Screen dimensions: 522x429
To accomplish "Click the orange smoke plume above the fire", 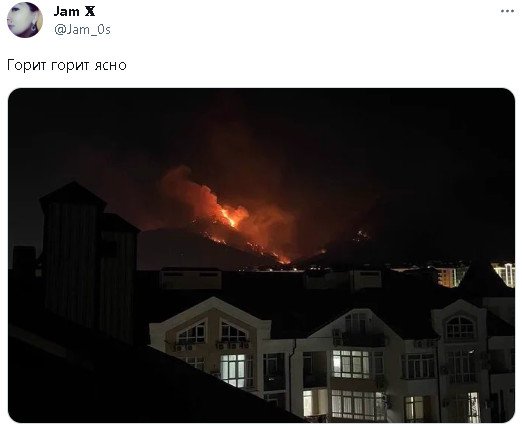I will pyautogui.click(x=190, y=190).
